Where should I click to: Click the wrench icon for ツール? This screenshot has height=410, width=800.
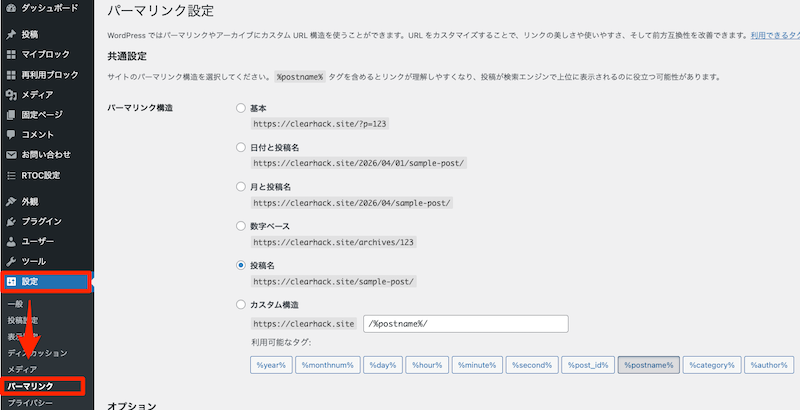(11, 261)
